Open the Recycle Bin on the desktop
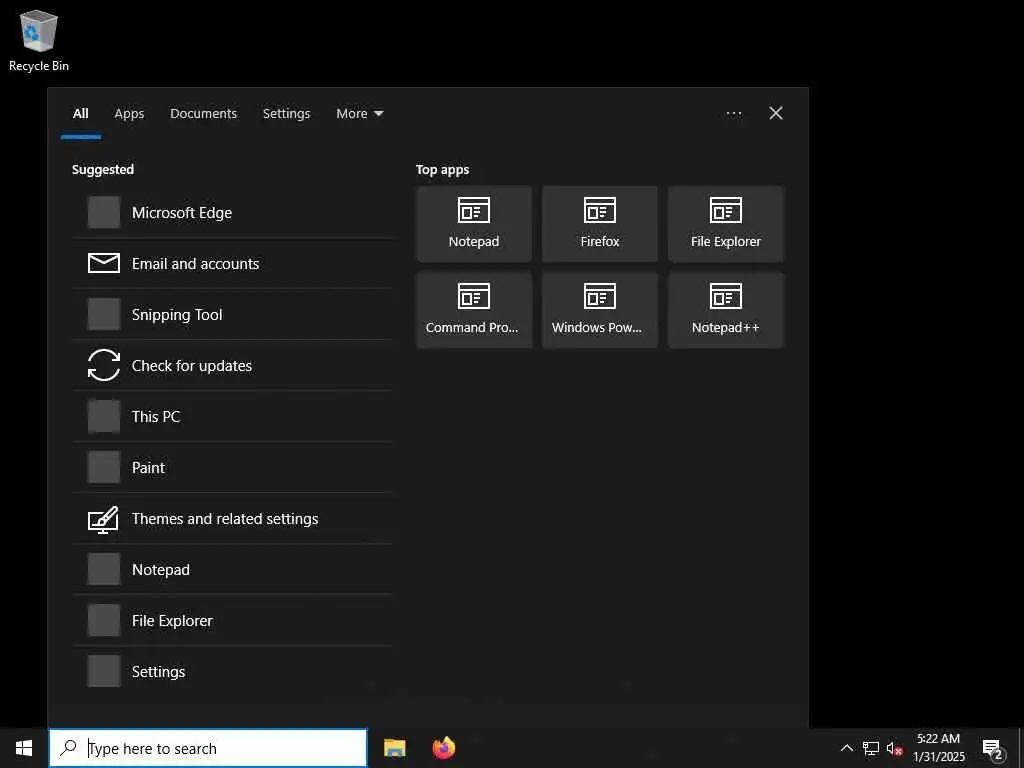This screenshot has width=1024, height=768. [39, 40]
